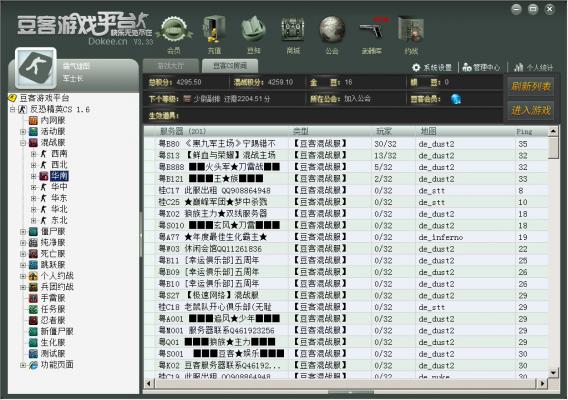Viewport: 568px width, 400px height.
Task: Select the 忍者服 tree icon
Action: [33, 321]
